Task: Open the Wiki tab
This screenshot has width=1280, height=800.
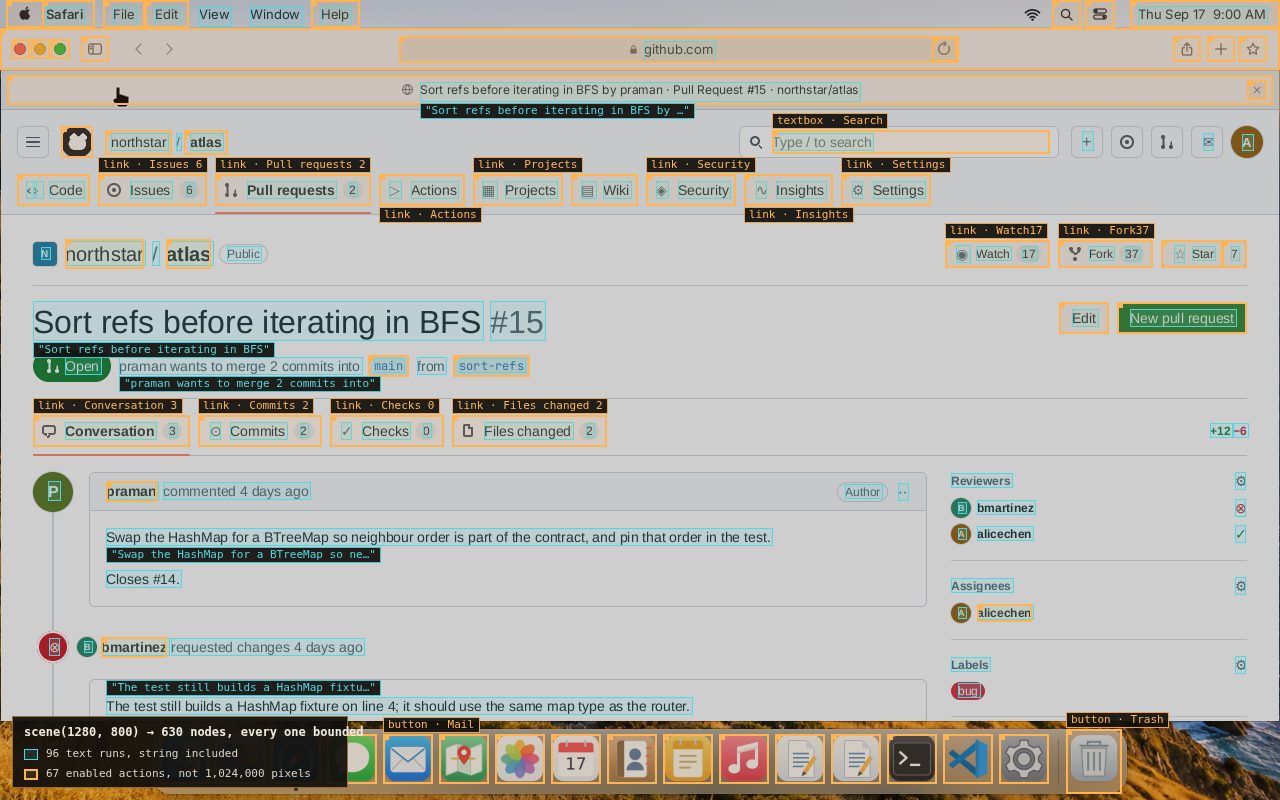Action: click(x=605, y=190)
